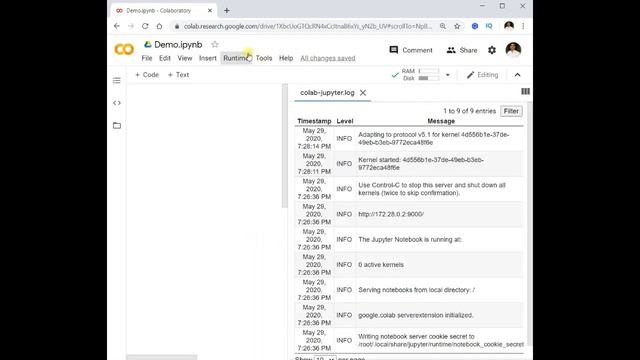Open the table of contents sidebar icon
Viewport: 640px width, 360px height.
(x=117, y=80)
